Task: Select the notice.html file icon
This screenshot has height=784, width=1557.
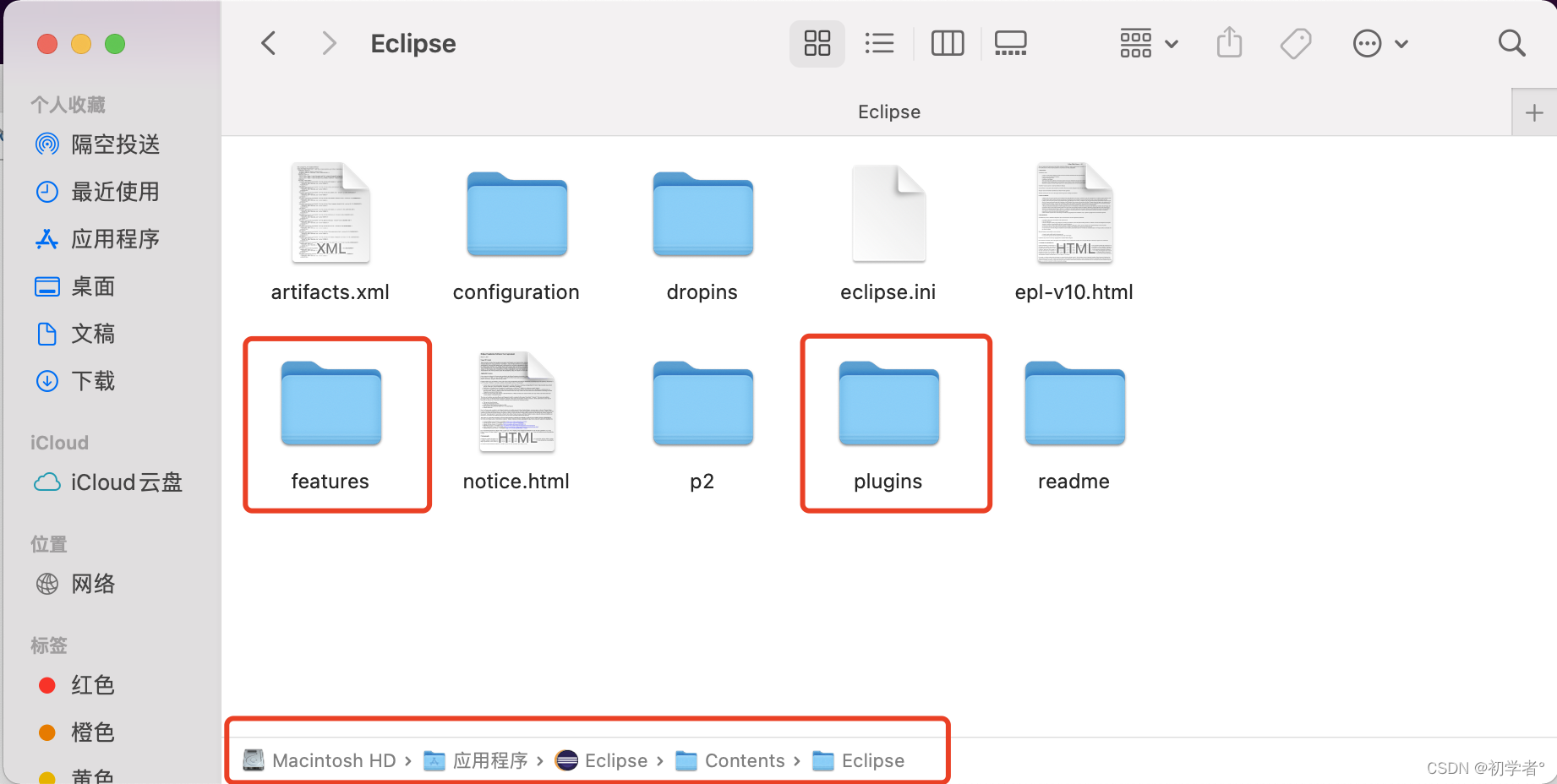Action: pyautogui.click(x=516, y=402)
